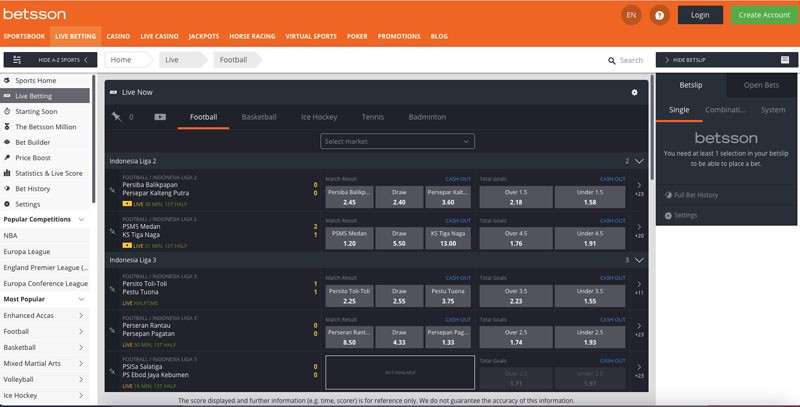The height and width of the screenshot is (407, 800).
Task: Pin the PSISa Salatiga match
Action: [112, 371]
